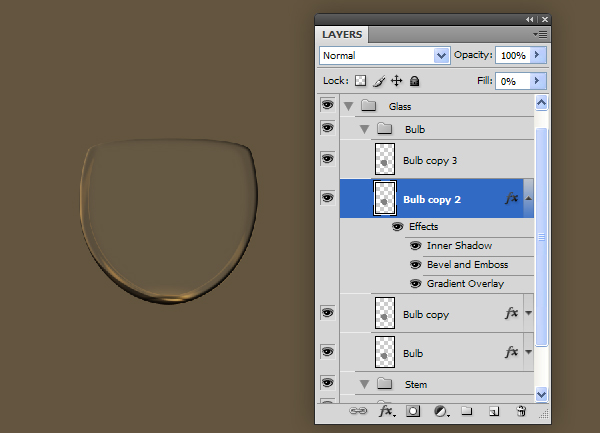Click the Glass group name
The width and height of the screenshot is (600, 433).
(400, 106)
